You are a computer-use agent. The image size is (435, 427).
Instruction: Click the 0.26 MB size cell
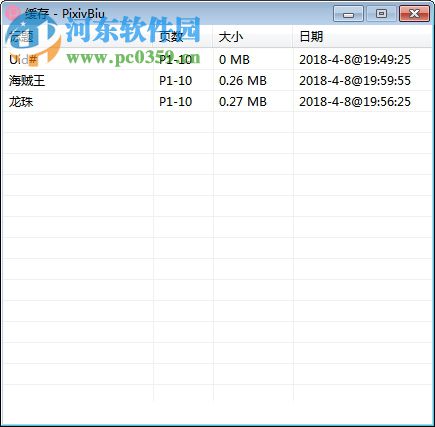click(243, 81)
